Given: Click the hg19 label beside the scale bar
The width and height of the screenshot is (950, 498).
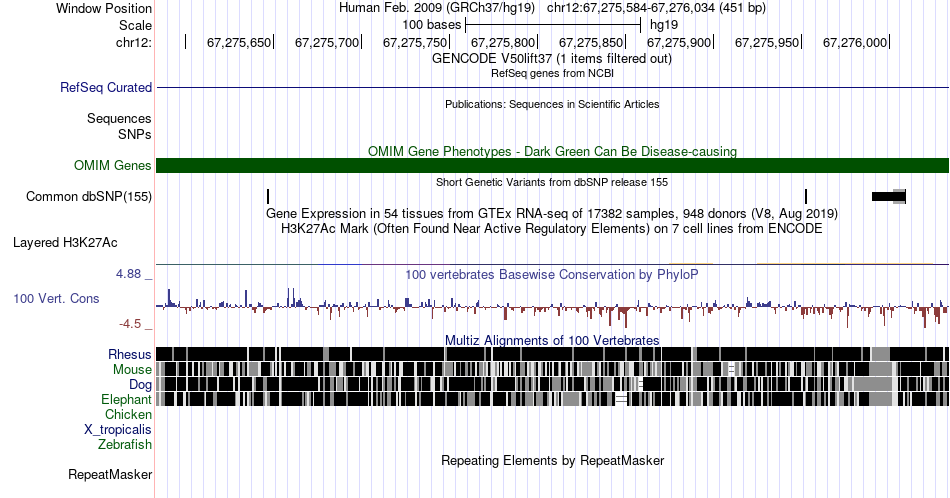Looking at the screenshot, I should [x=664, y=25].
